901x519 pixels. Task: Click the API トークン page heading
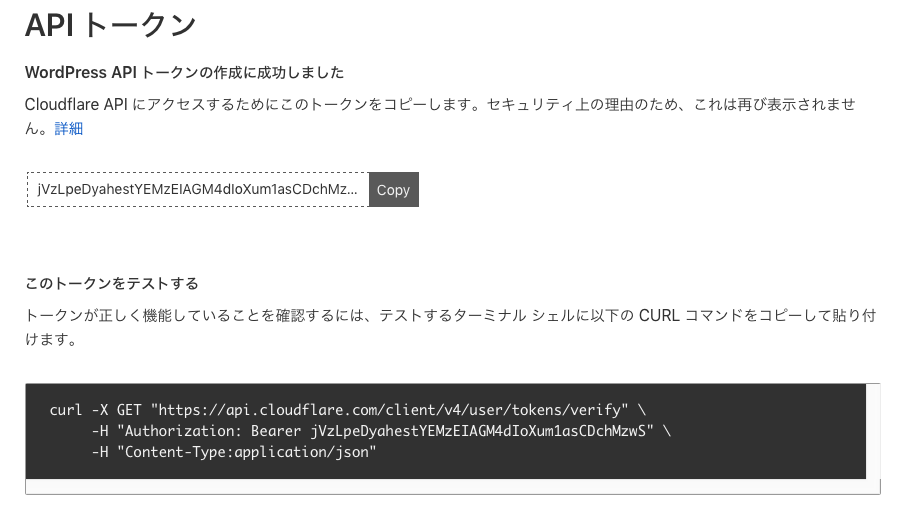coord(110,25)
